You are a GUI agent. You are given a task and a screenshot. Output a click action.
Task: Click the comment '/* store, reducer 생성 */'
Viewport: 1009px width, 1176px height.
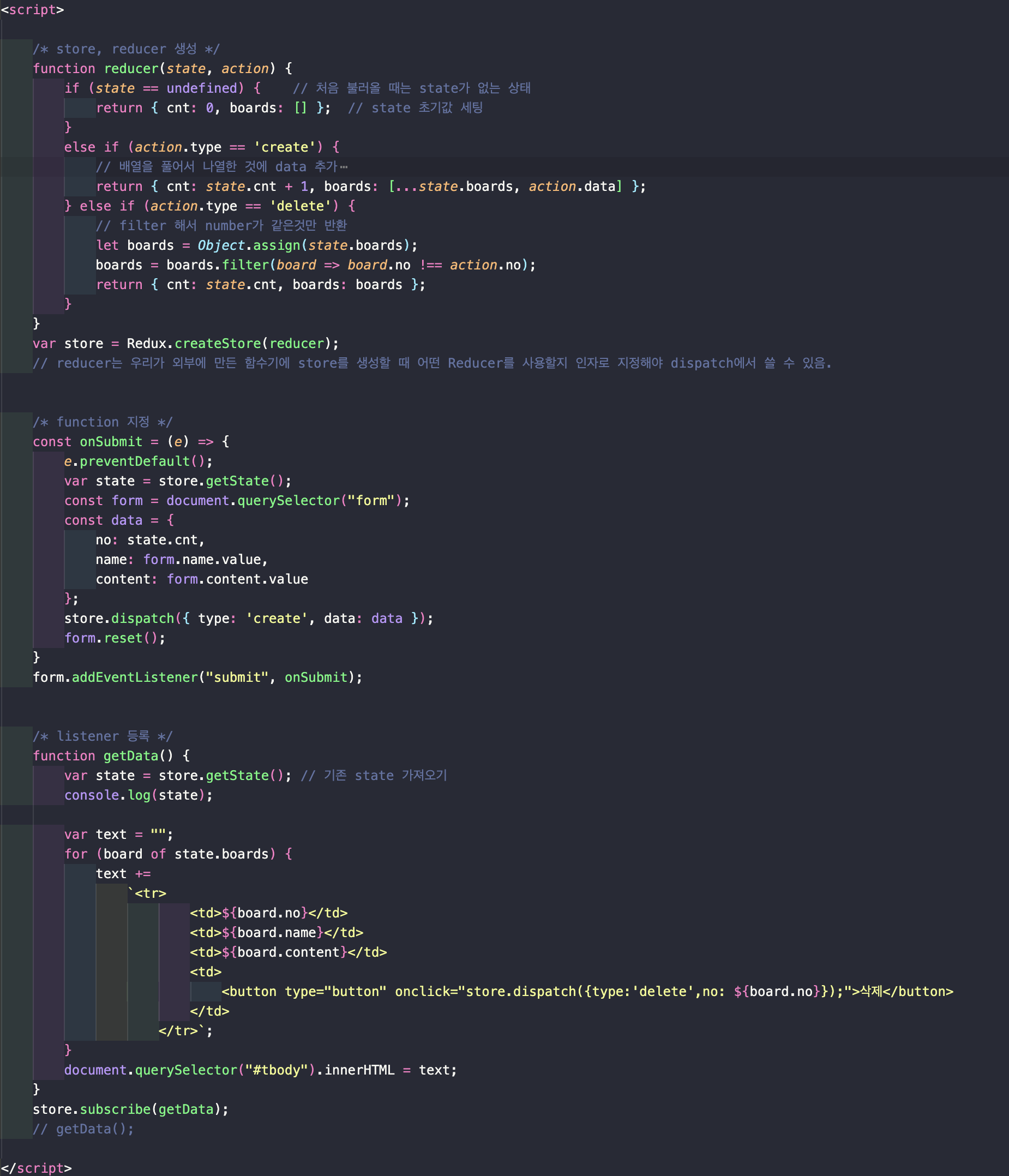126,49
